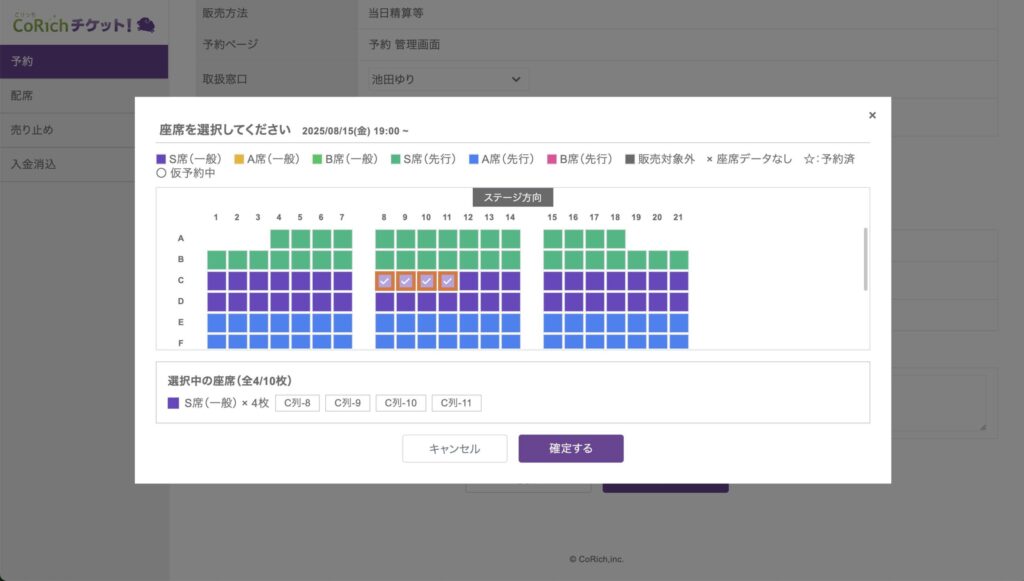Click the seat map vertical scrollbar

(x=865, y=258)
